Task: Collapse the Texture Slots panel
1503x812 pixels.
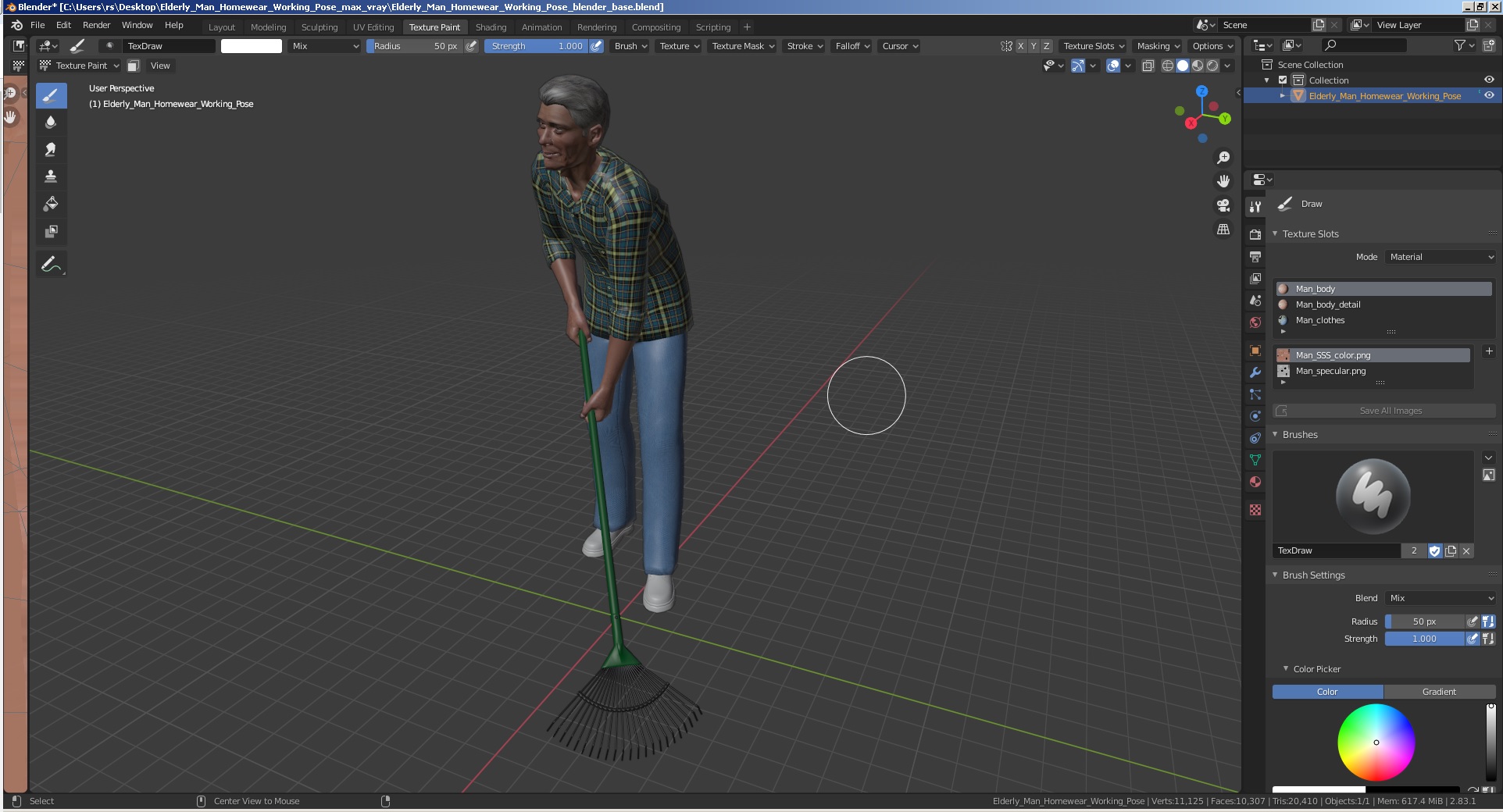Action: [x=1310, y=234]
